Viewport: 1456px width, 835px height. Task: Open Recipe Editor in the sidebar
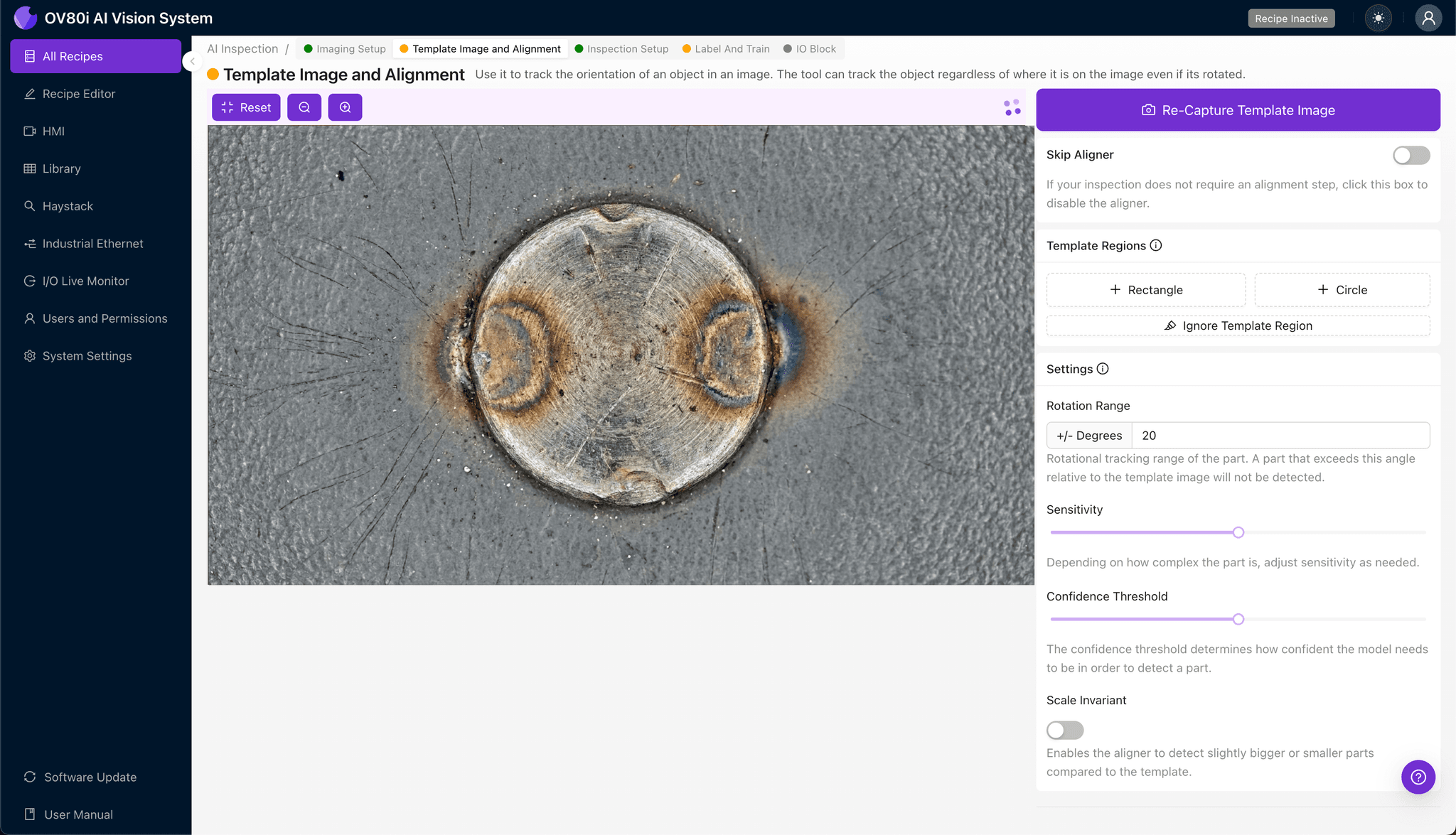pyautogui.click(x=95, y=94)
